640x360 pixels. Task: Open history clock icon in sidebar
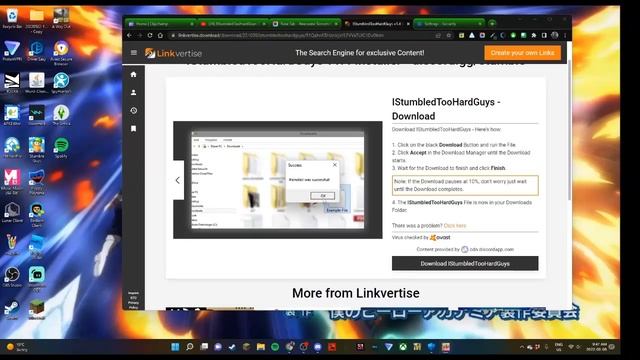pyautogui.click(x=133, y=111)
